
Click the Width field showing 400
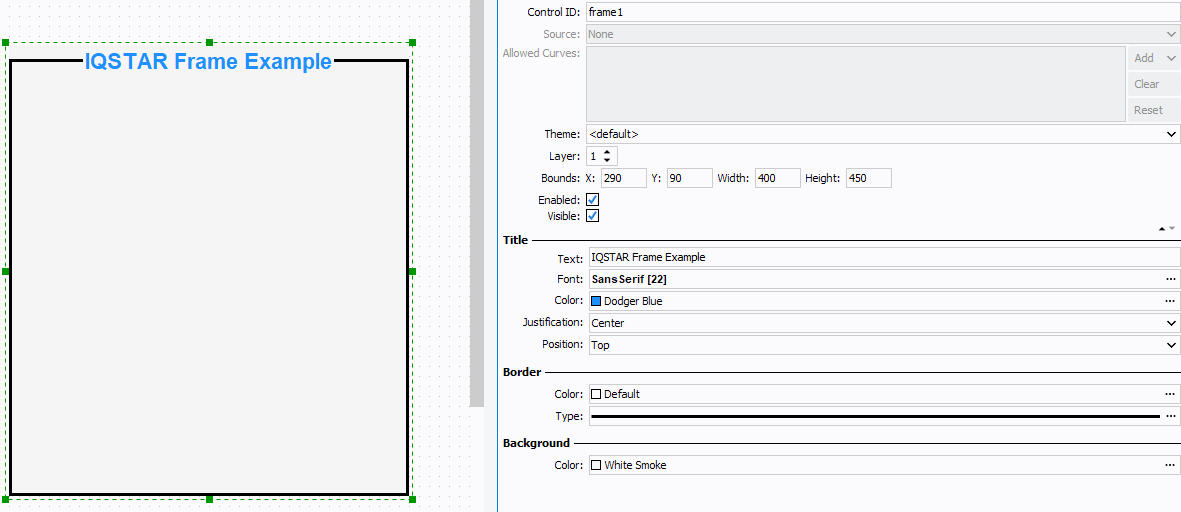tap(777, 178)
